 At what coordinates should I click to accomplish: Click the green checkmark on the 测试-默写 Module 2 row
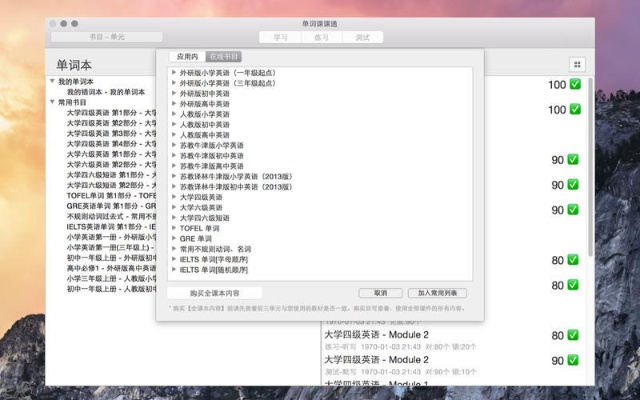point(574,361)
